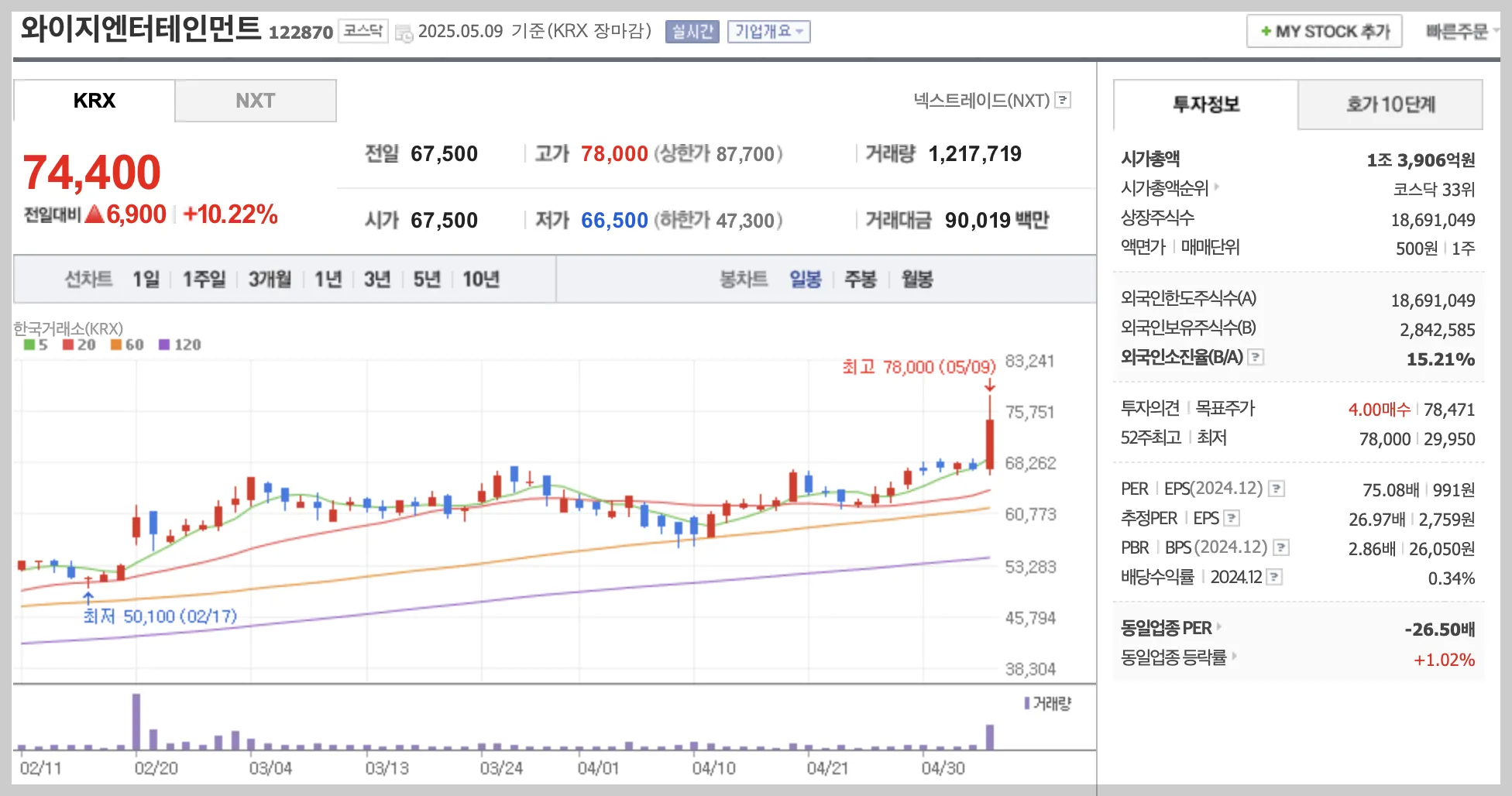Viewport: 1512px width, 796px height.
Task: Click the current price 74,400
Action: coord(92,172)
